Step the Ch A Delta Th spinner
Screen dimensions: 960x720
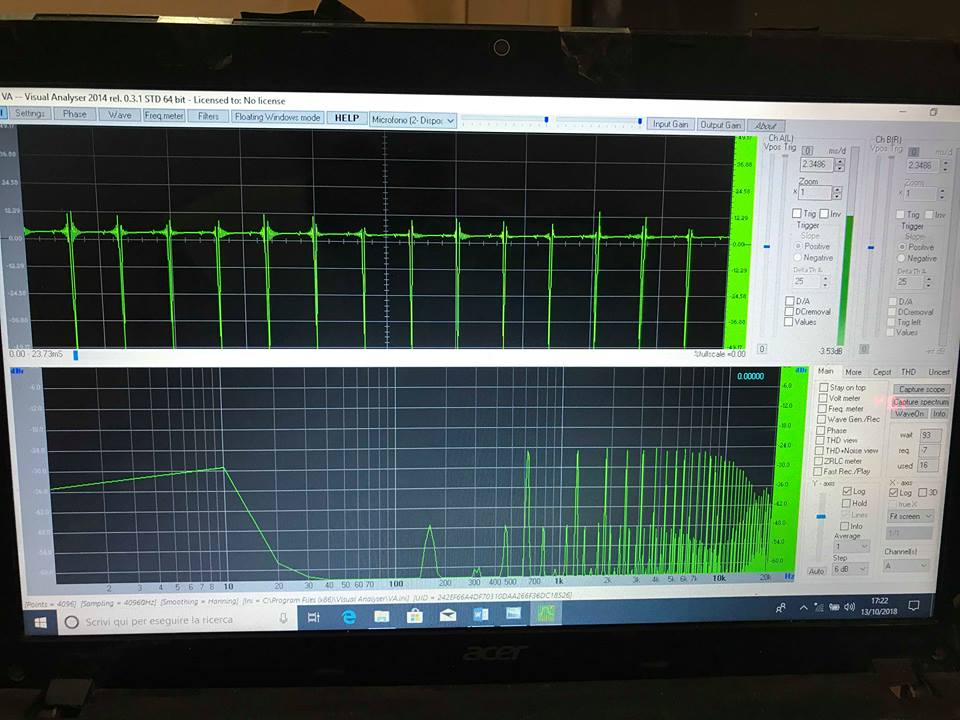(825, 282)
